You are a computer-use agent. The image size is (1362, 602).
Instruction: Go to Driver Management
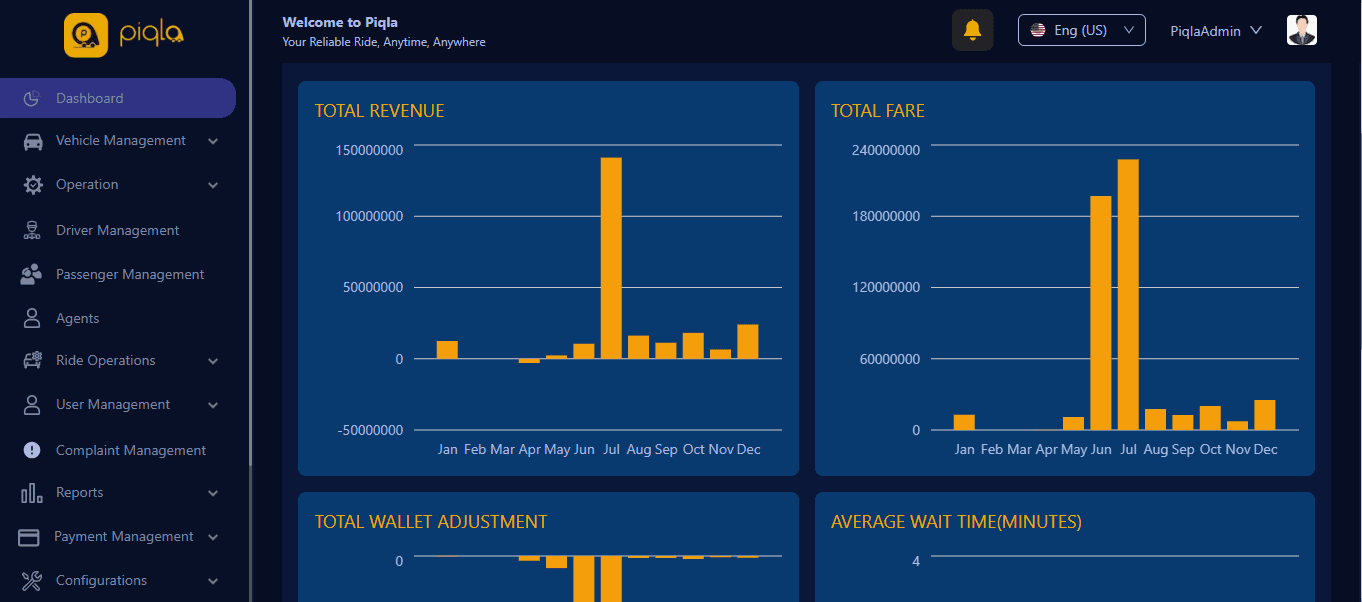click(x=118, y=230)
